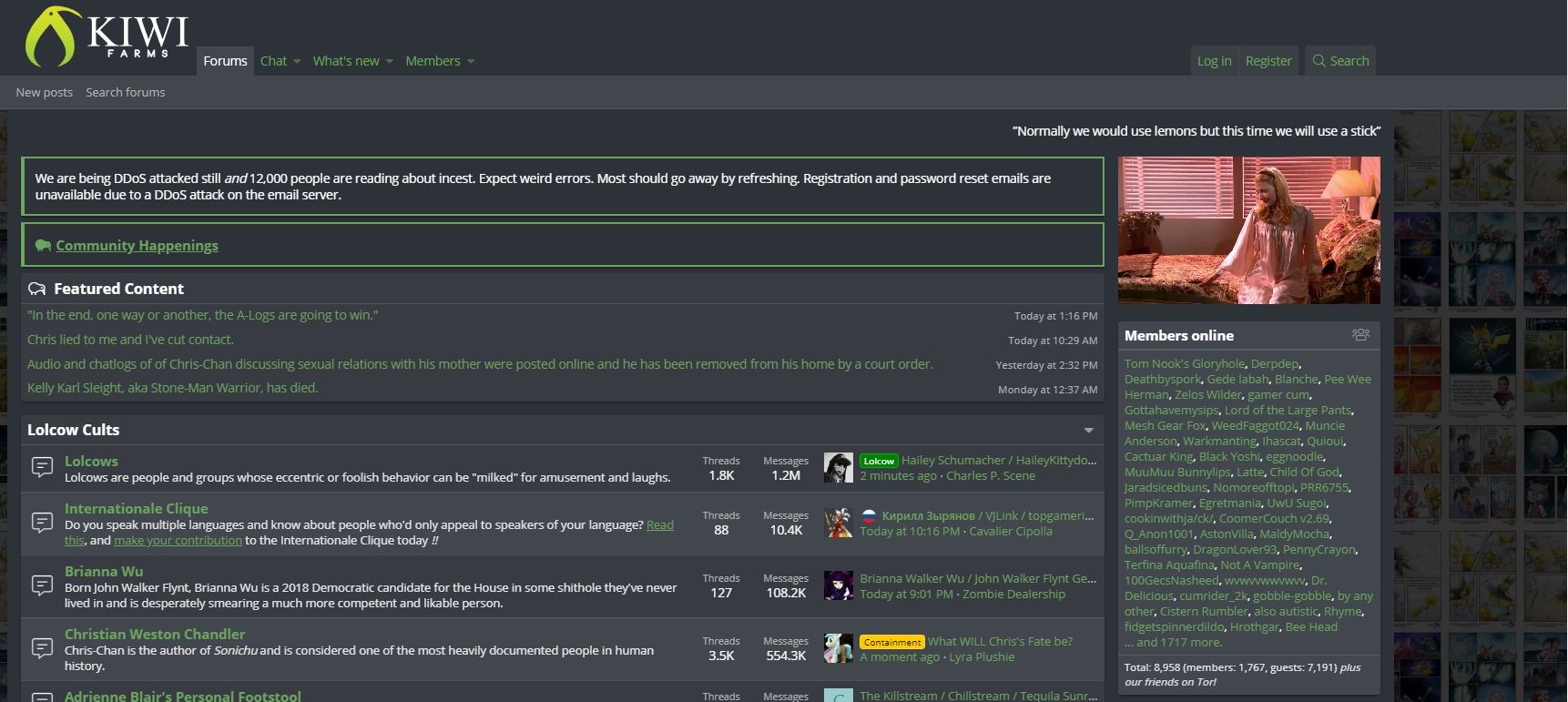Open the Brianna Walker Wu latest thread
1568x702 pixels.
(x=978, y=579)
